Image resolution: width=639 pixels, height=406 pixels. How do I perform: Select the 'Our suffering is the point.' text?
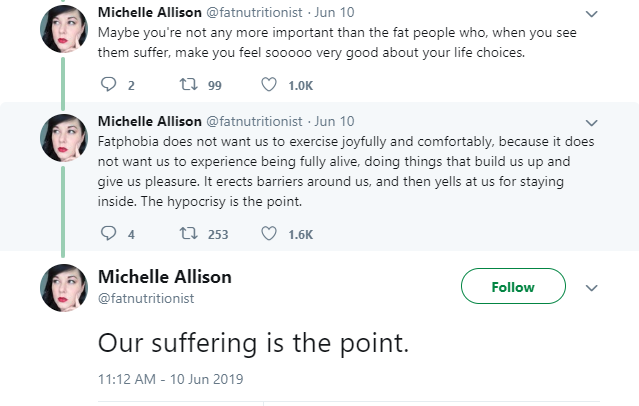[x=253, y=342]
